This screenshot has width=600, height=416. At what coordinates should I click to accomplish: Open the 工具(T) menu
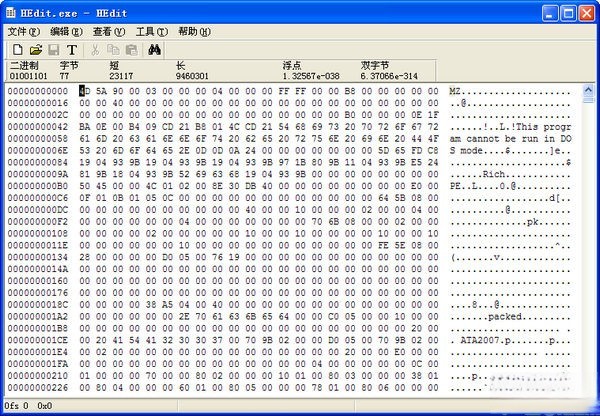click(152, 31)
